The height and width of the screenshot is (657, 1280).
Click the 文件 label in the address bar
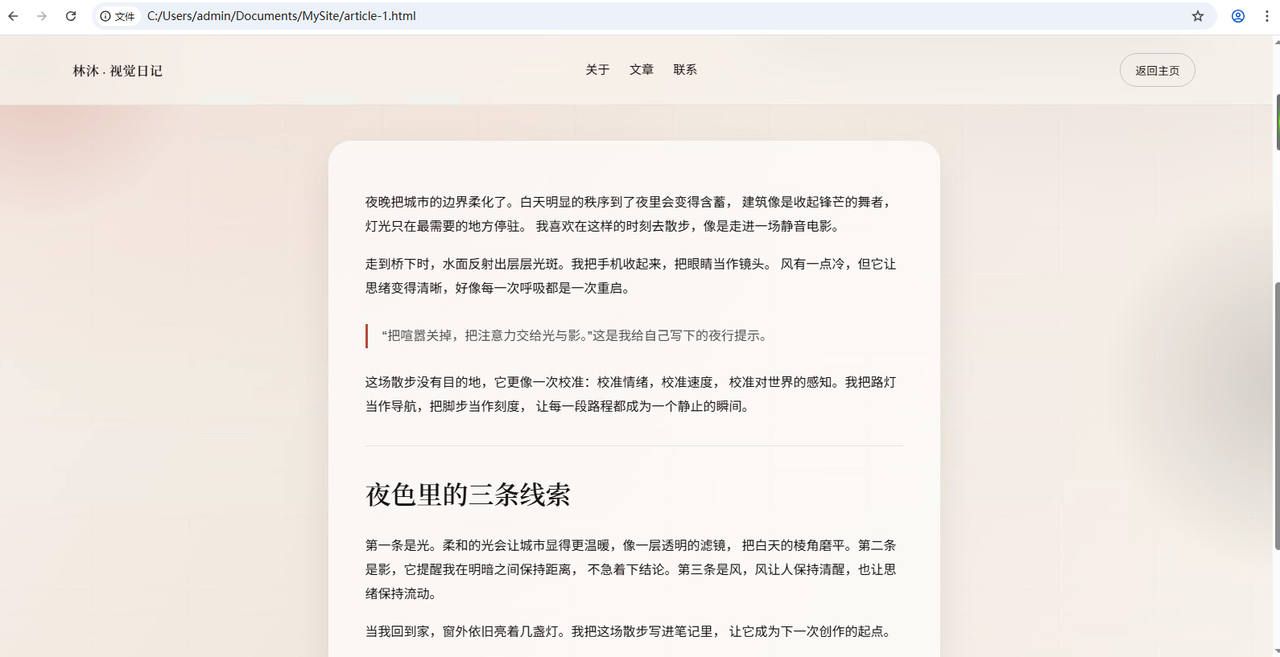pyautogui.click(x=125, y=16)
